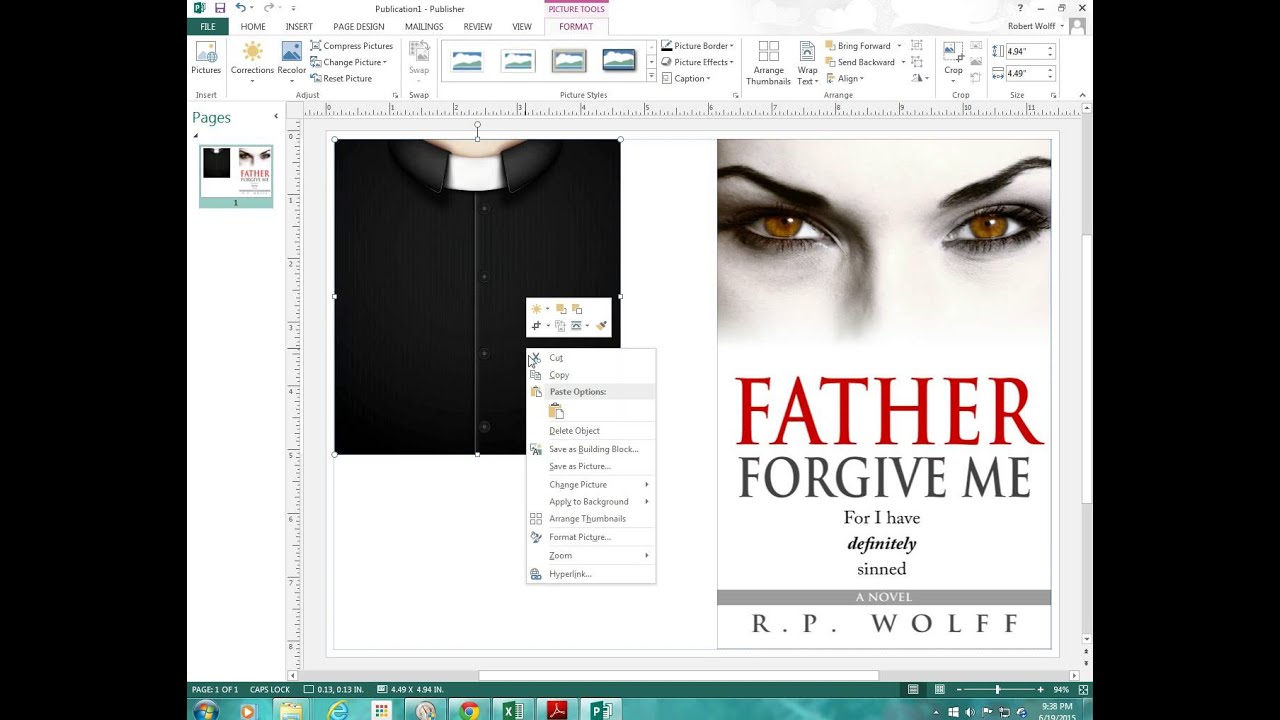1280x720 pixels.
Task: Switch to the HOME tab
Action: pyautogui.click(x=253, y=27)
